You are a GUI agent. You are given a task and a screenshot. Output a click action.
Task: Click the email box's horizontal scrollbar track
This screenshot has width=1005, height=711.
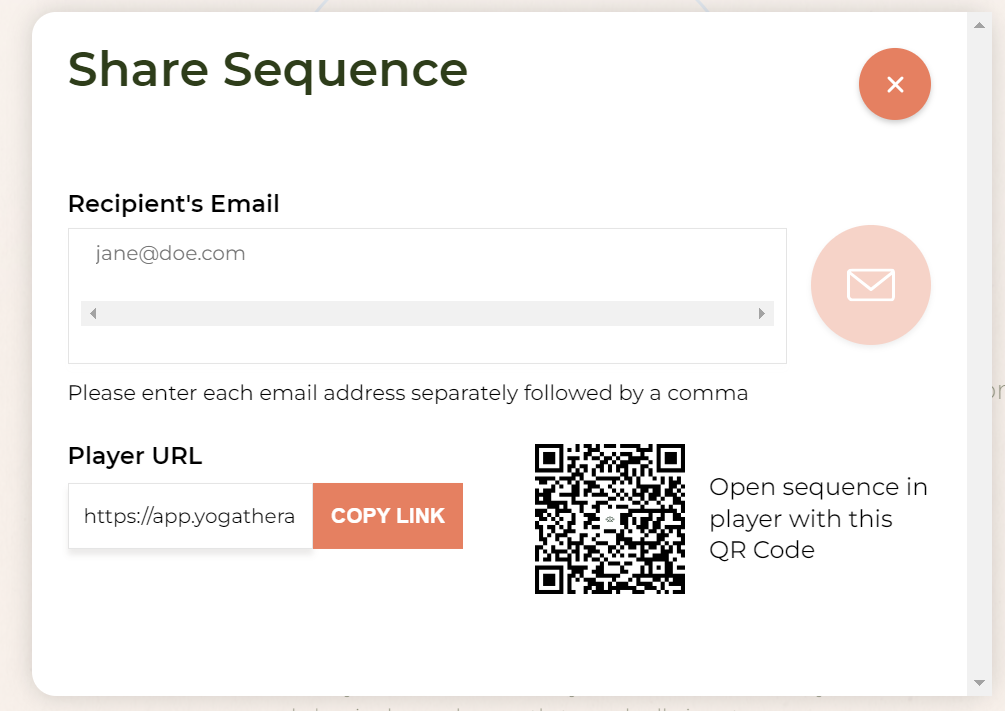click(427, 314)
